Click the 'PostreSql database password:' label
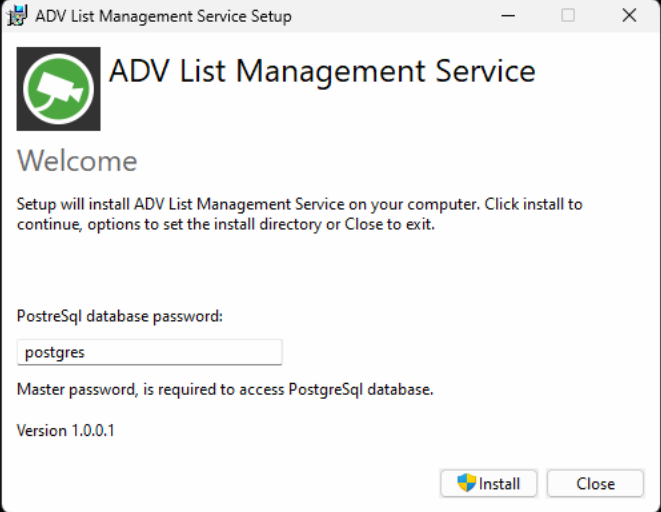 coord(120,316)
